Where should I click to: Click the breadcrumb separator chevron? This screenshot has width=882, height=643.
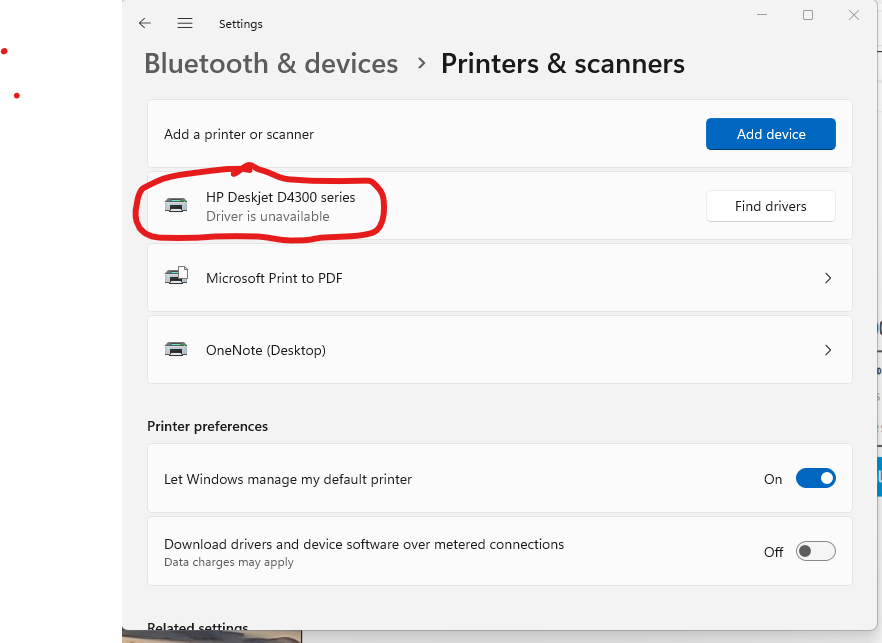[x=421, y=63]
